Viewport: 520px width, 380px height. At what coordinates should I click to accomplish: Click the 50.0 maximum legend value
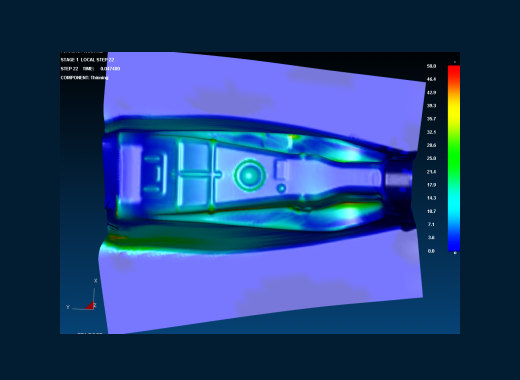[x=431, y=66]
